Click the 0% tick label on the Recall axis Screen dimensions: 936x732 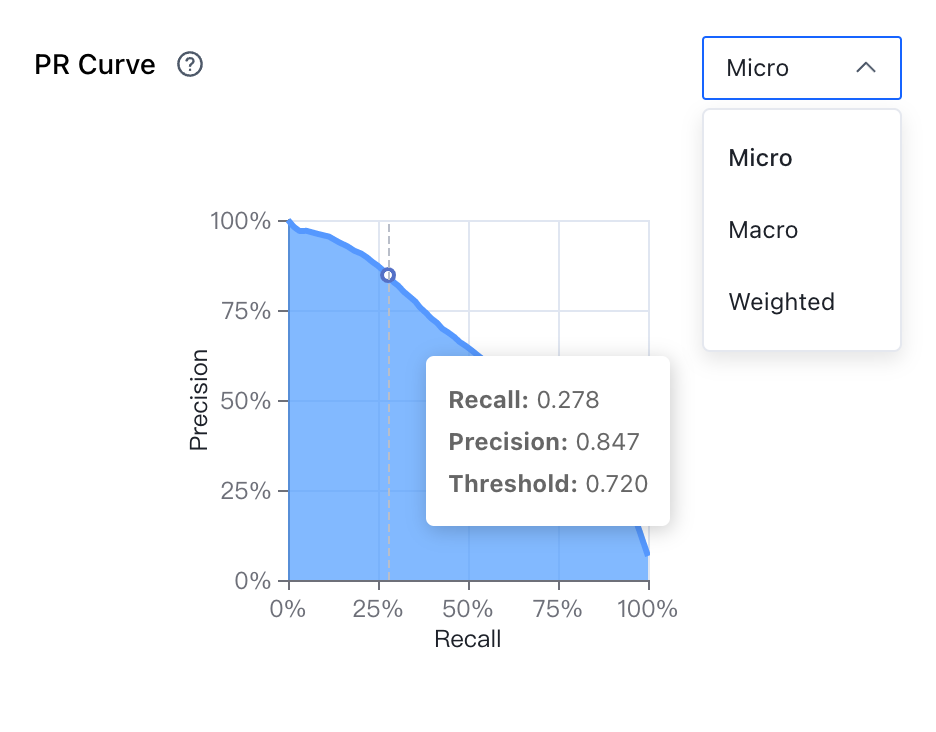(x=288, y=609)
